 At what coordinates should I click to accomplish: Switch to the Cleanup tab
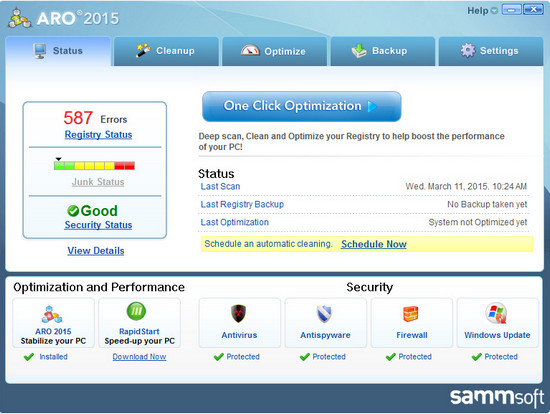[166, 51]
